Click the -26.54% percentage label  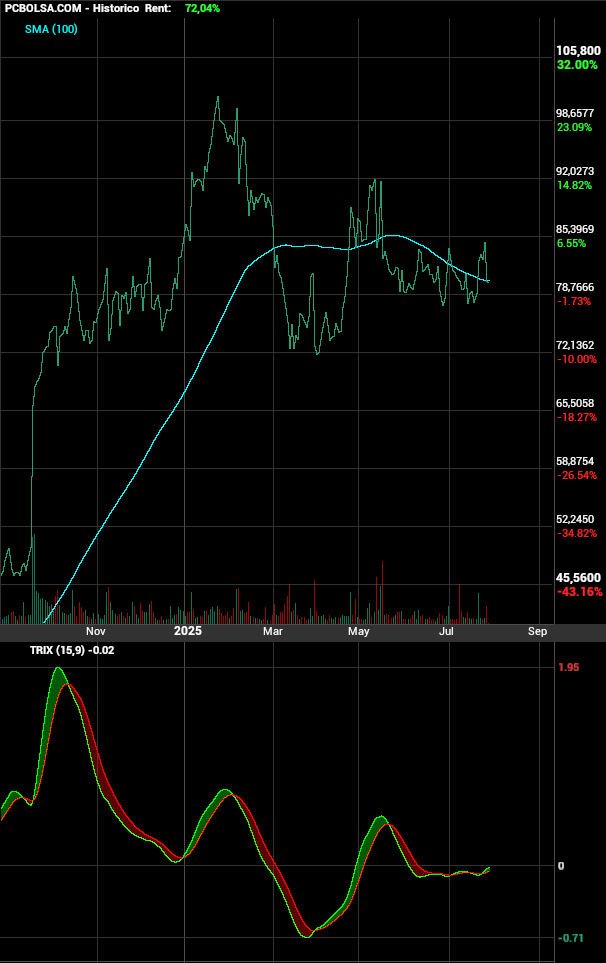click(577, 475)
